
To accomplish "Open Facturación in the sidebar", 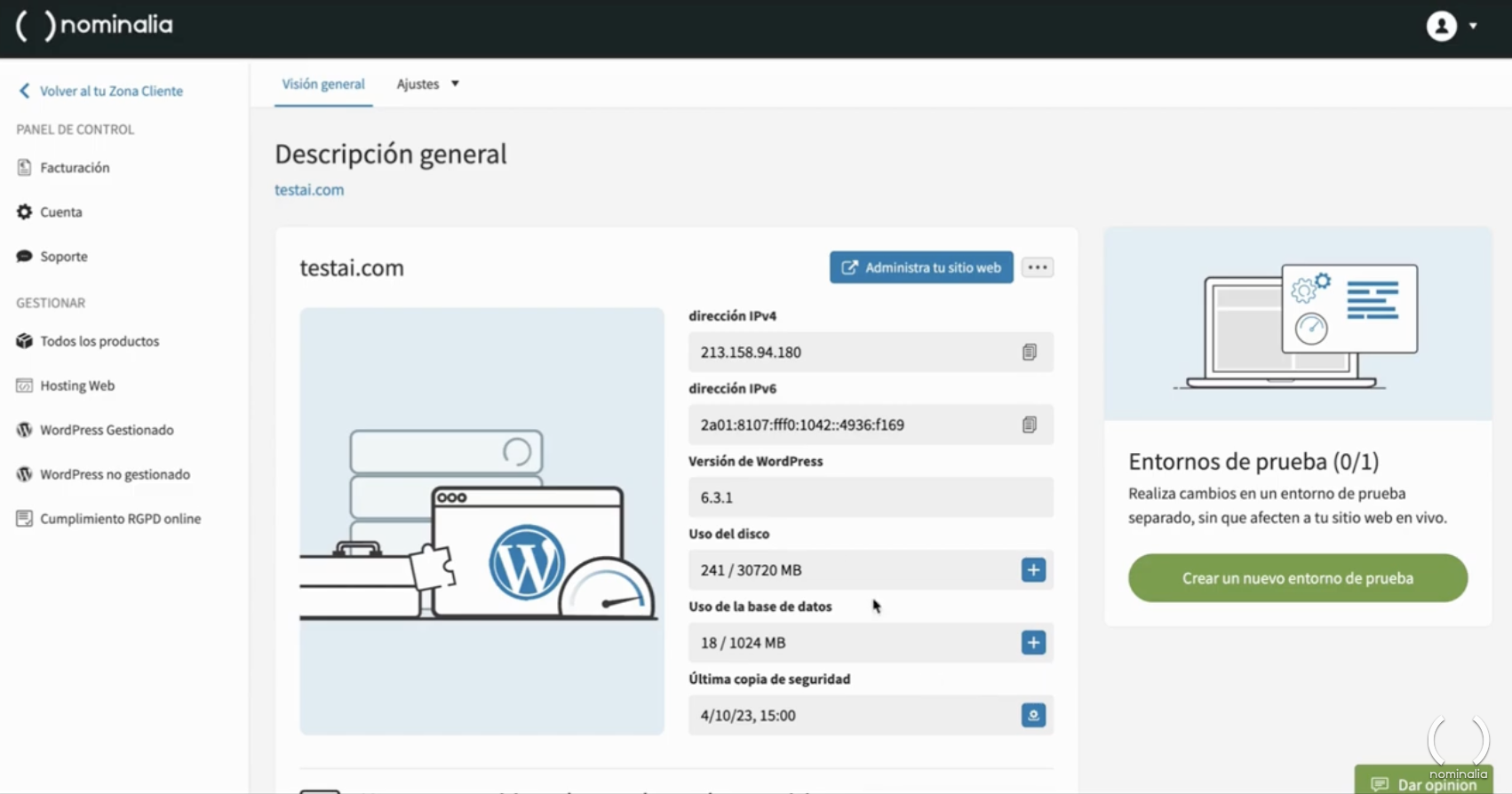I will click(75, 168).
